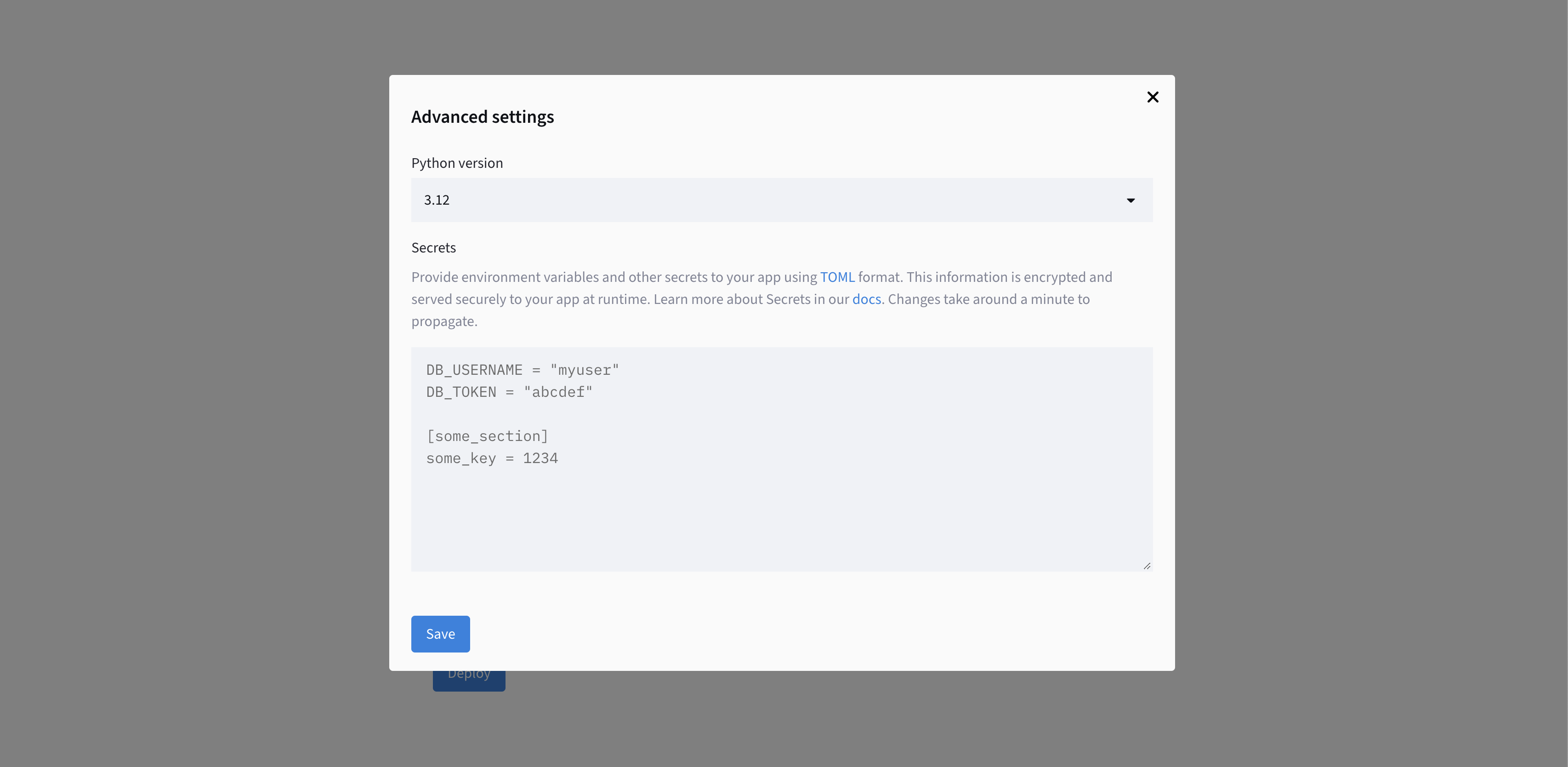Click the [some_section] line in secrets
This screenshot has width=1568, height=767.
point(487,436)
